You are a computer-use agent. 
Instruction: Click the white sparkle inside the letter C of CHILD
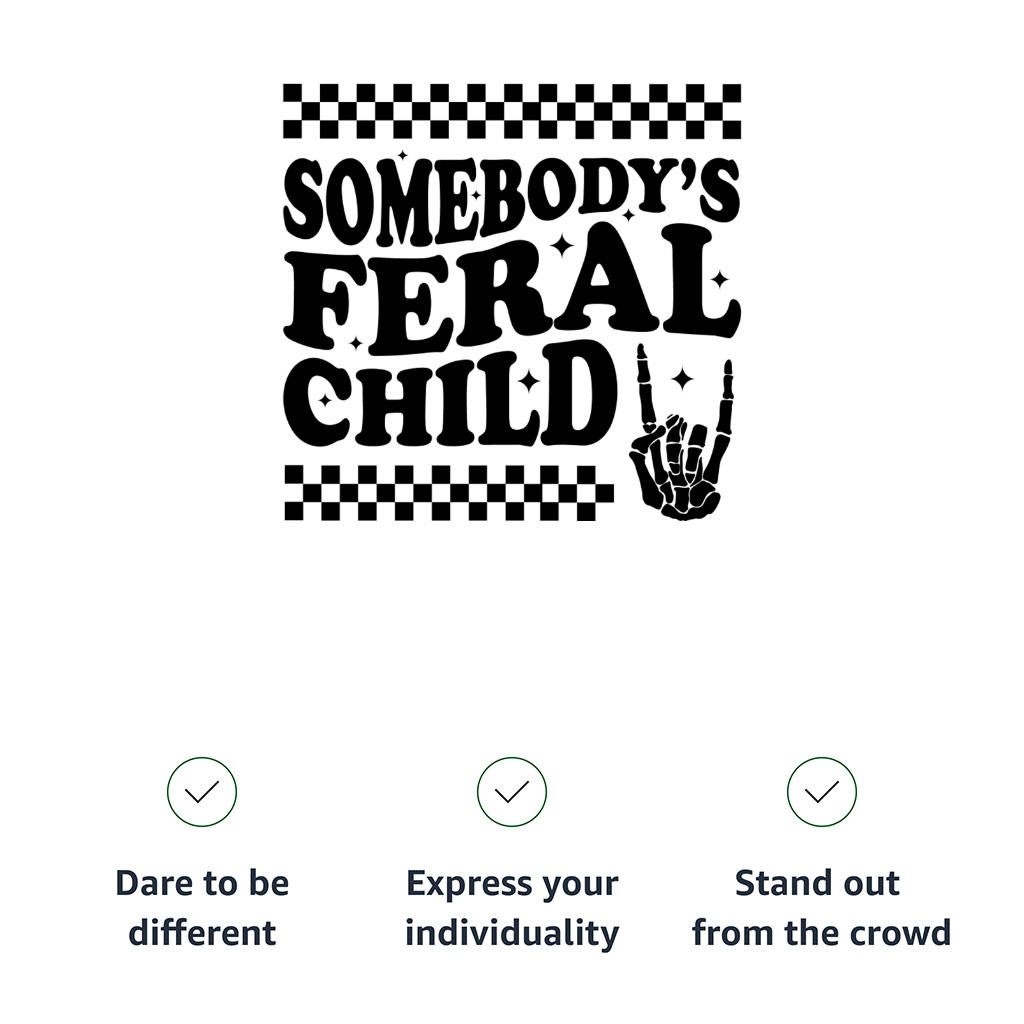325,400
